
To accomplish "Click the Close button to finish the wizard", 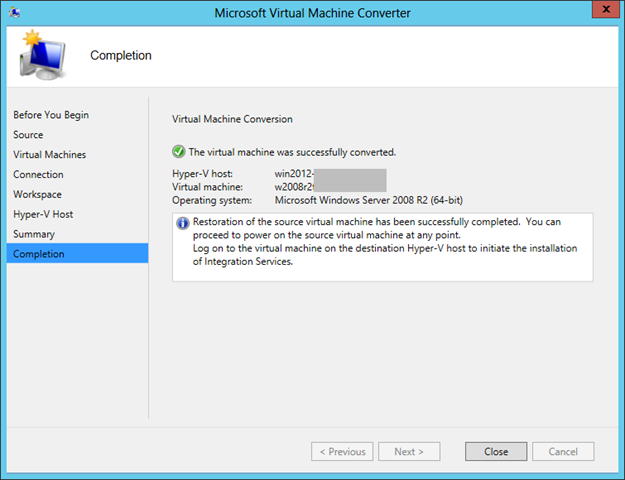I will 496,451.
